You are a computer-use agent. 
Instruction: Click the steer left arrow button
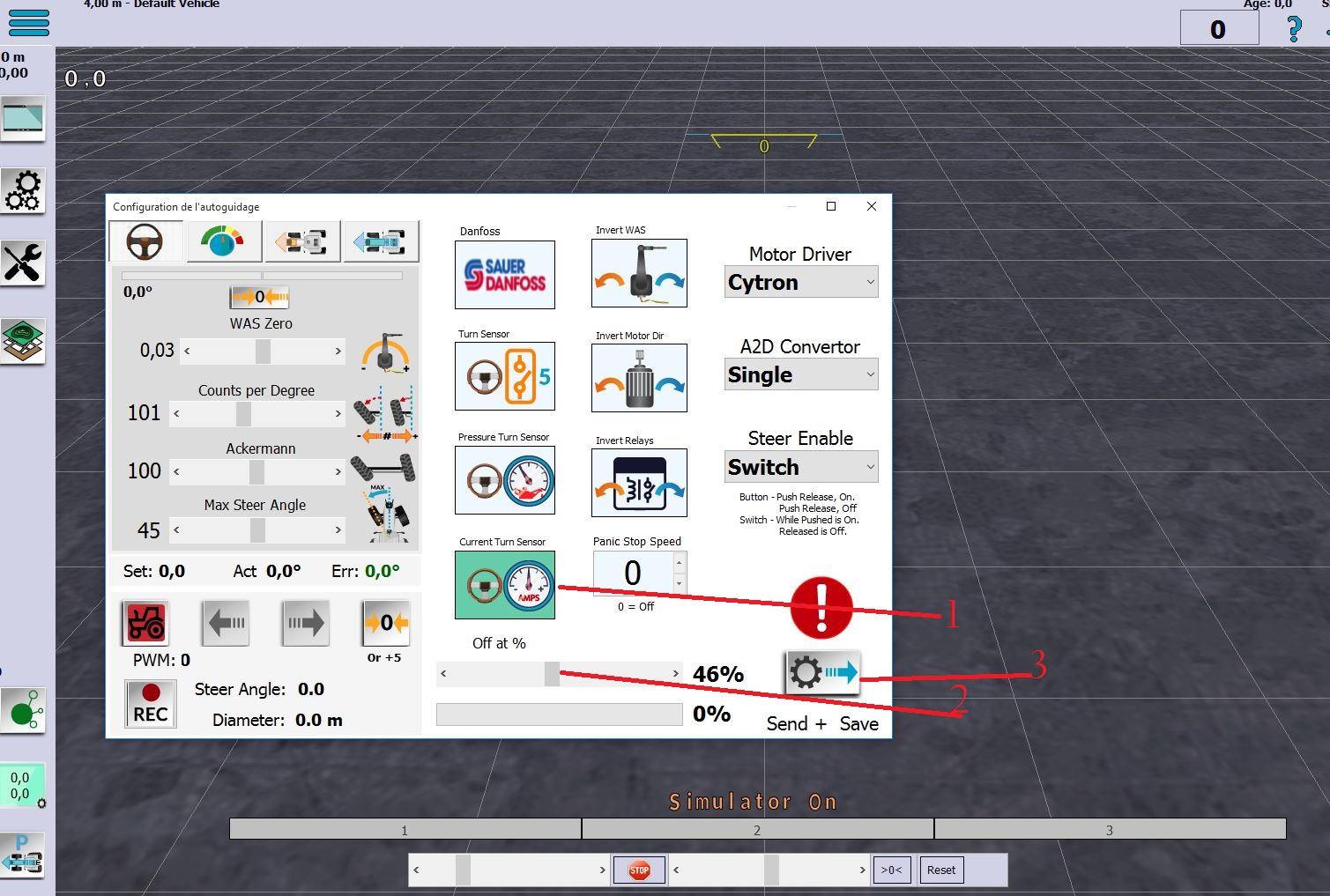[226, 623]
